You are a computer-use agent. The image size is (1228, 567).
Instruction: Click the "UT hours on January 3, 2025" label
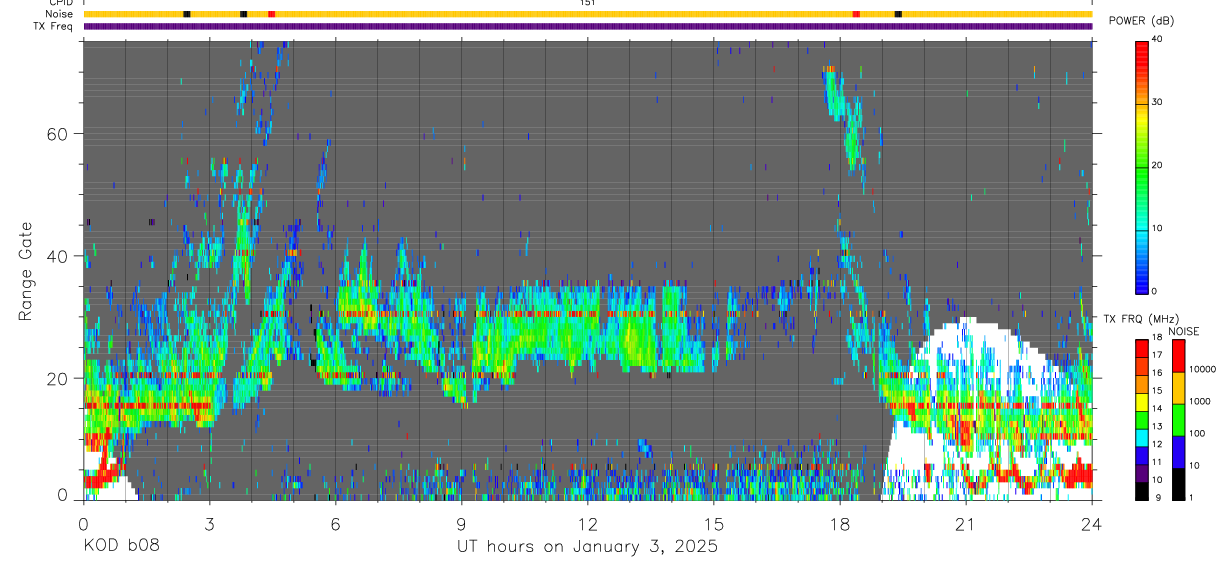click(x=587, y=547)
